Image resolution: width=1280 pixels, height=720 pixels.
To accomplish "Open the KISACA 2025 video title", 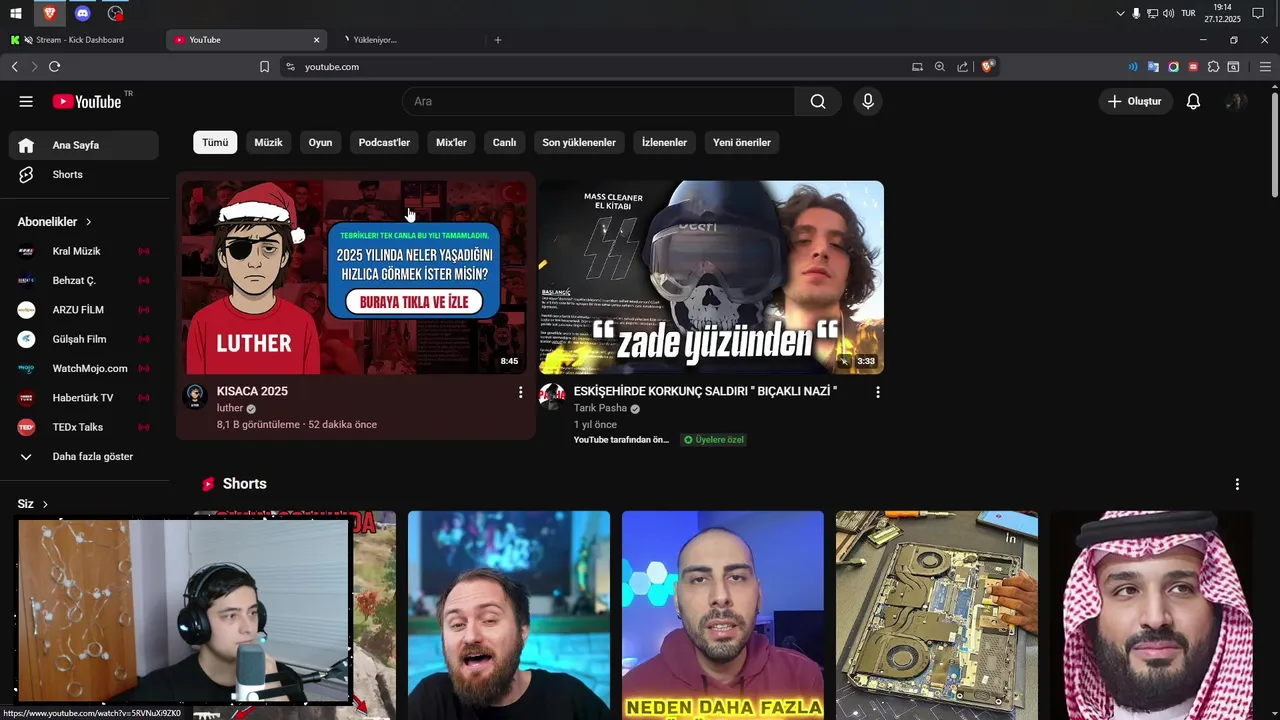I will (252, 392).
